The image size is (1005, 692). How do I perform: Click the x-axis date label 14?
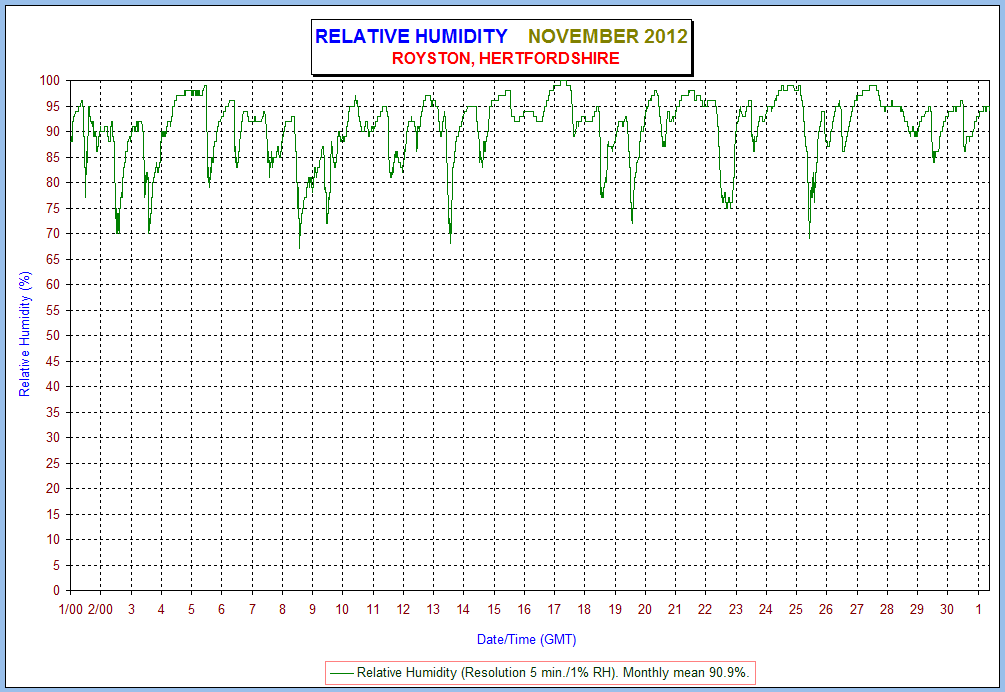463,609
